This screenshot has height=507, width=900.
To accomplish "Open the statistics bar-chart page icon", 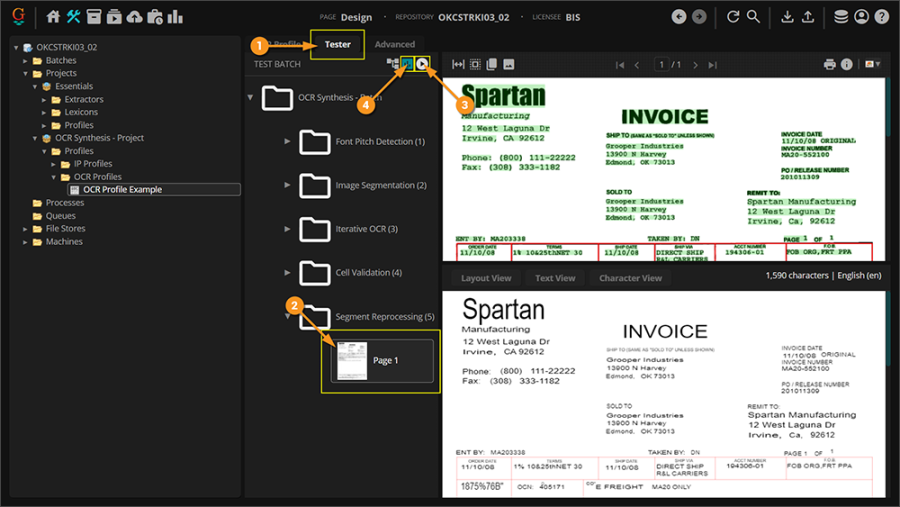I will pos(175,17).
